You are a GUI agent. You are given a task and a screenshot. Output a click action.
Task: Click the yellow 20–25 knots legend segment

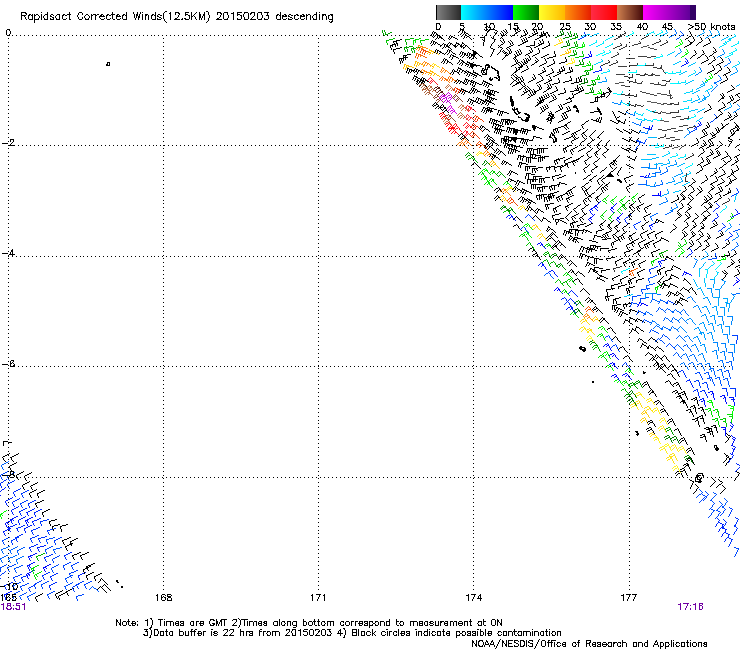click(x=552, y=12)
